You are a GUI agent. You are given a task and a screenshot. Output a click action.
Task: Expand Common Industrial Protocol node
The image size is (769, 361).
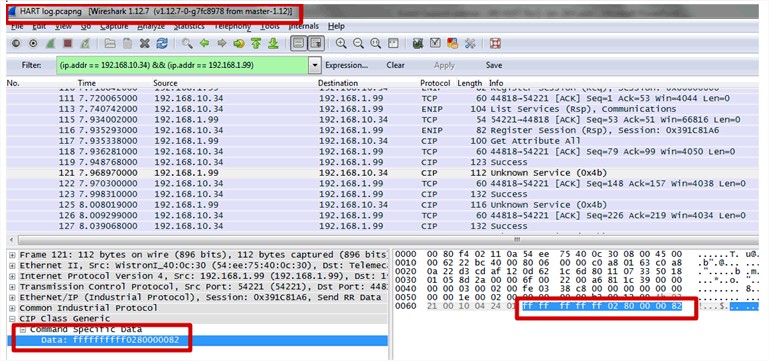pos(12,308)
